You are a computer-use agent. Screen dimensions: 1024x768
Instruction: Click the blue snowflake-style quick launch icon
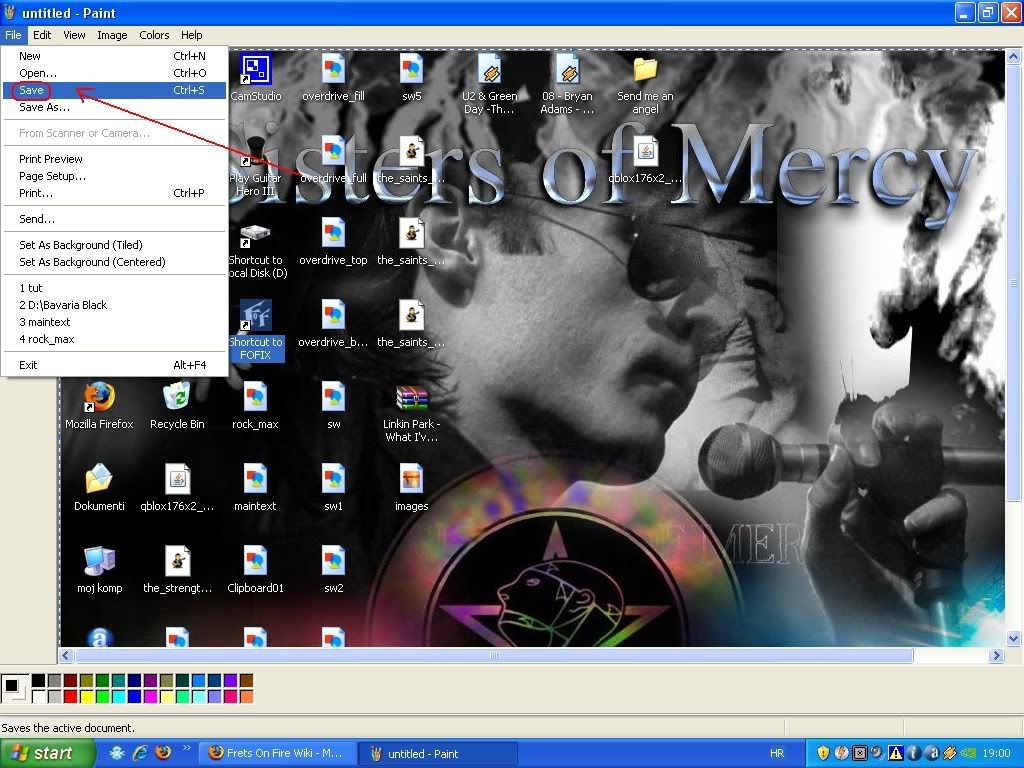tap(118, 753)
